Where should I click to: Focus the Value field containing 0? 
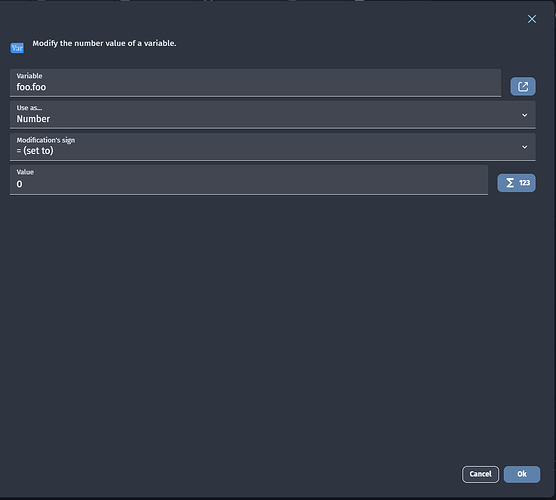249,180
